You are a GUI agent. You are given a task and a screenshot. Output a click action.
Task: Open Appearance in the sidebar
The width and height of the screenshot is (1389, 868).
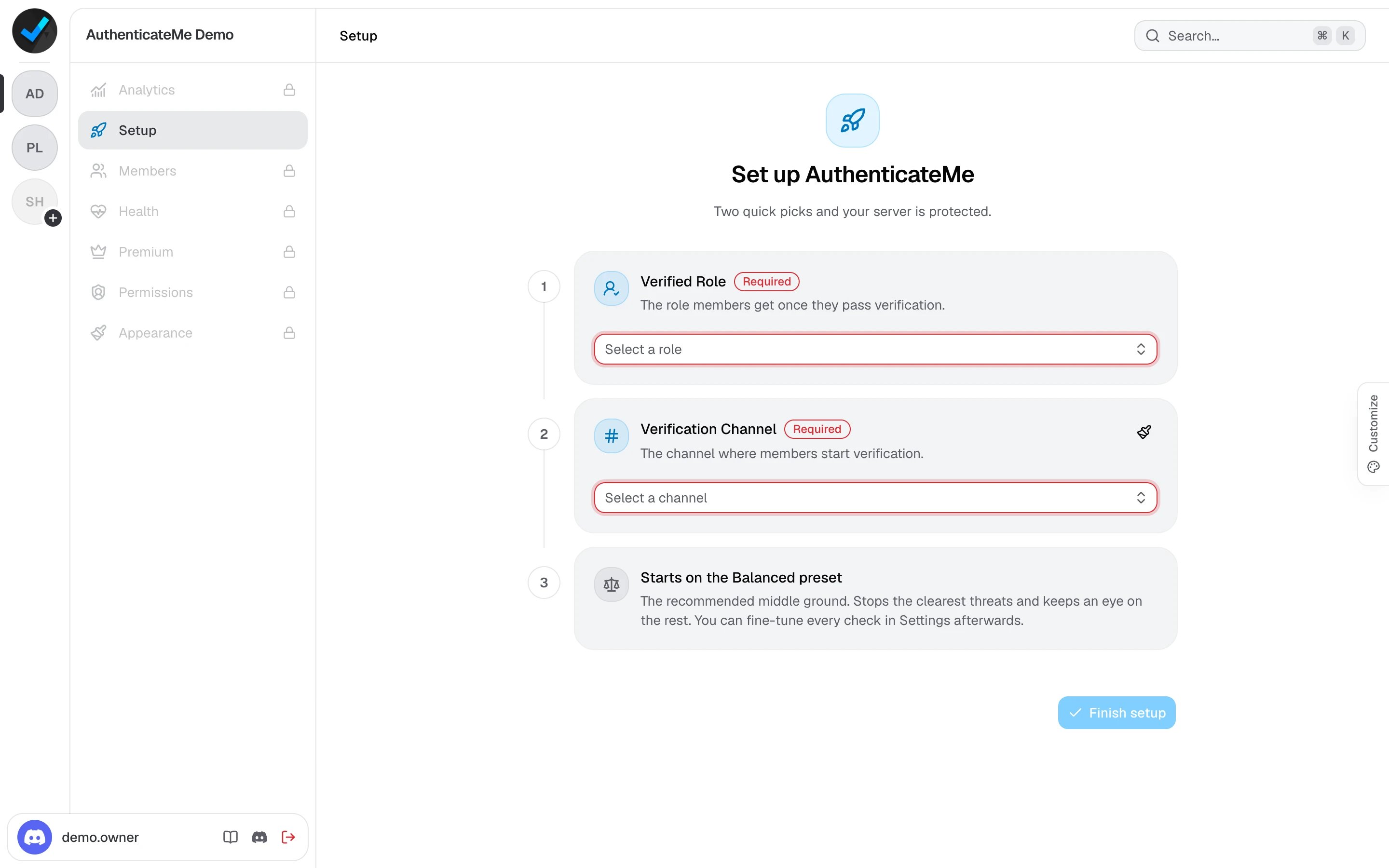coord(193,333)
